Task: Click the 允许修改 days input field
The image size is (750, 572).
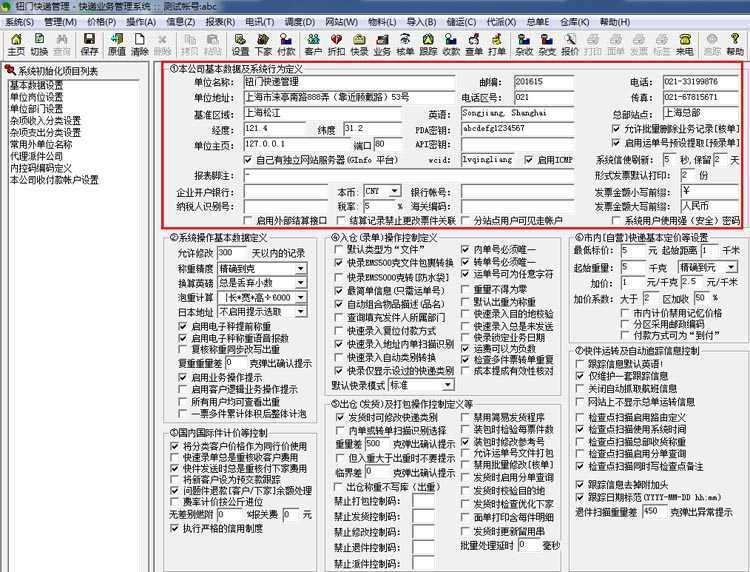Action: [x=232, y=253]
